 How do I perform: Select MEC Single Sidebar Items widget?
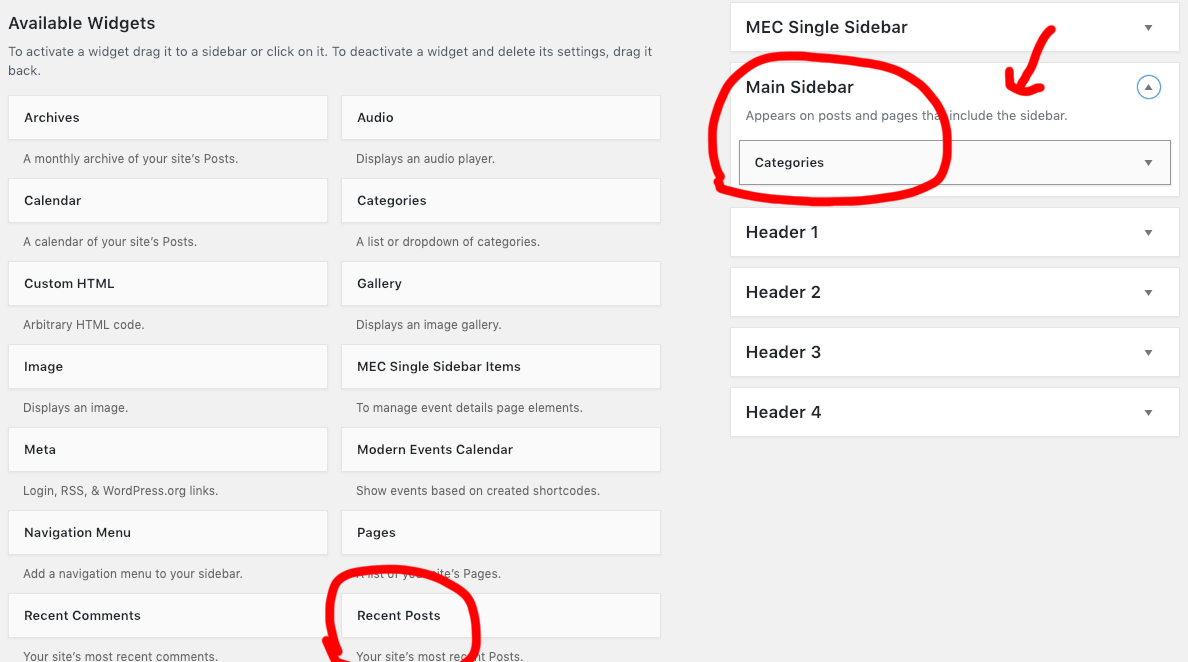point(500,367)
